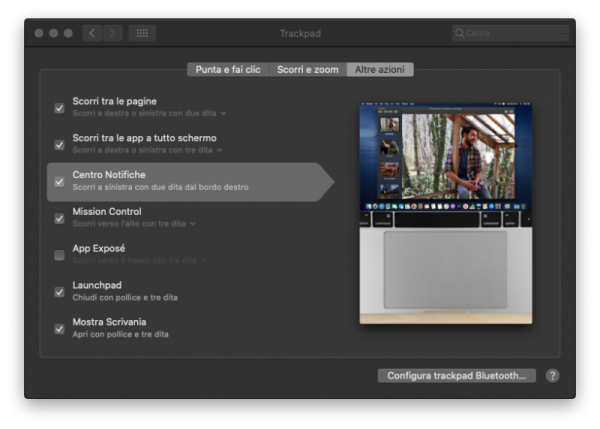Open the Scorri tra le pagine gesture dropdown
Screen dimensions: 600x429
point(149,113)
